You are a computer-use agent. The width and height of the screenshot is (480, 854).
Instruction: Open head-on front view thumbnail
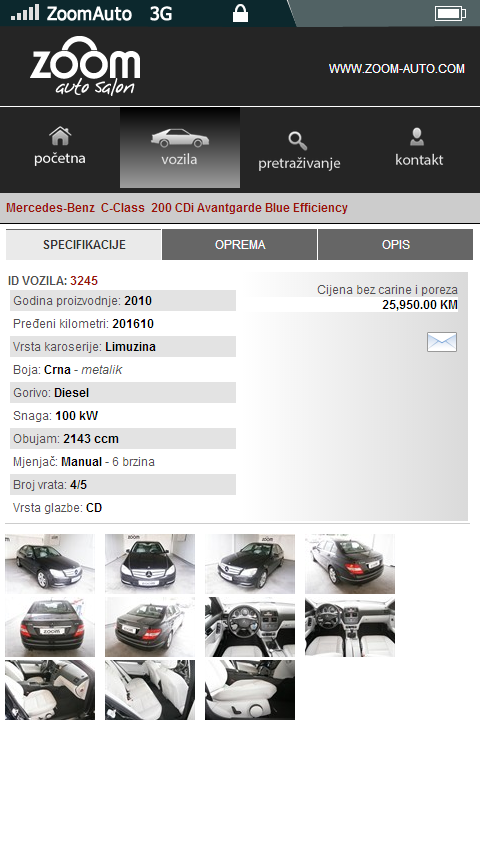[x=150, y=564]
